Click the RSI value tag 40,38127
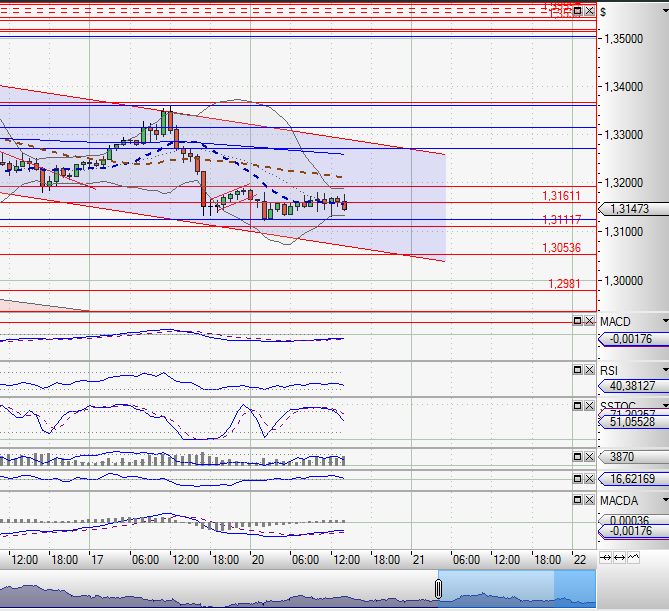The image size is (669, 611). [633, 386]
